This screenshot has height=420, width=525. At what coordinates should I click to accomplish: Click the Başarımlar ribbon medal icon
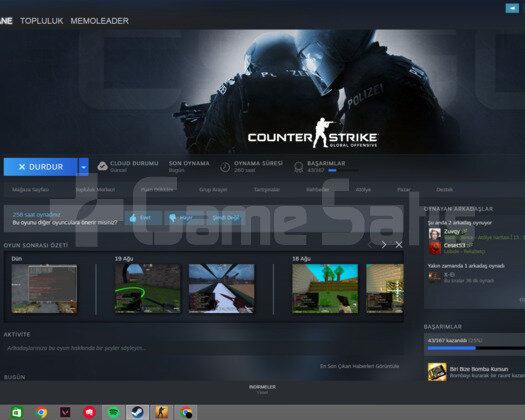298,167
